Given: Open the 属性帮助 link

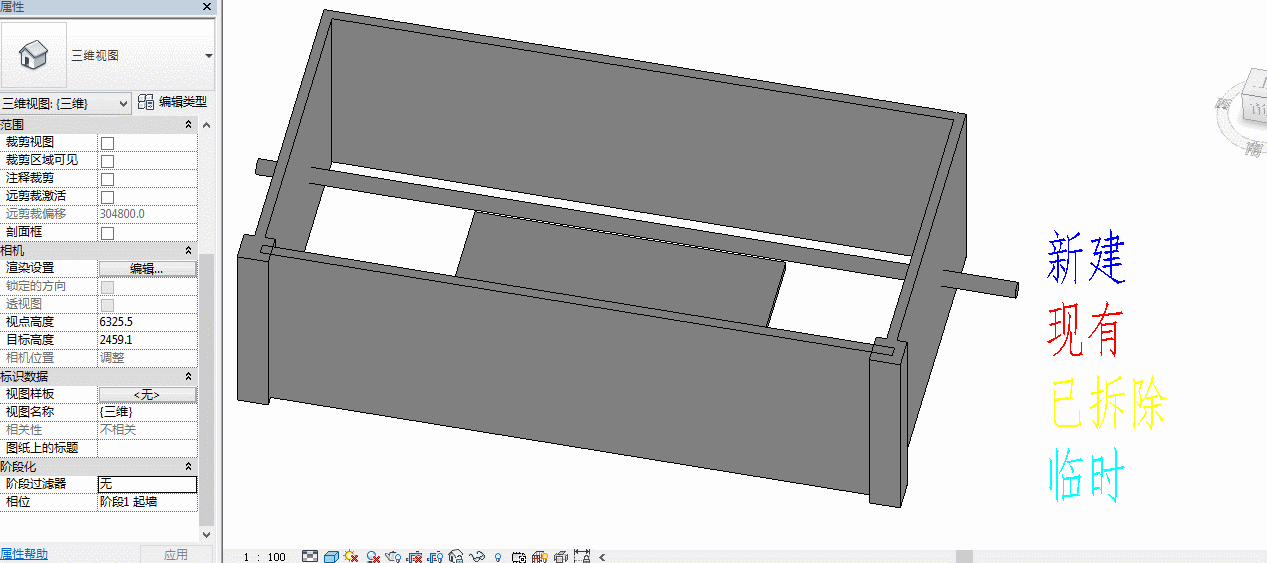Looking at the screenshot, I should coord(23,554).
